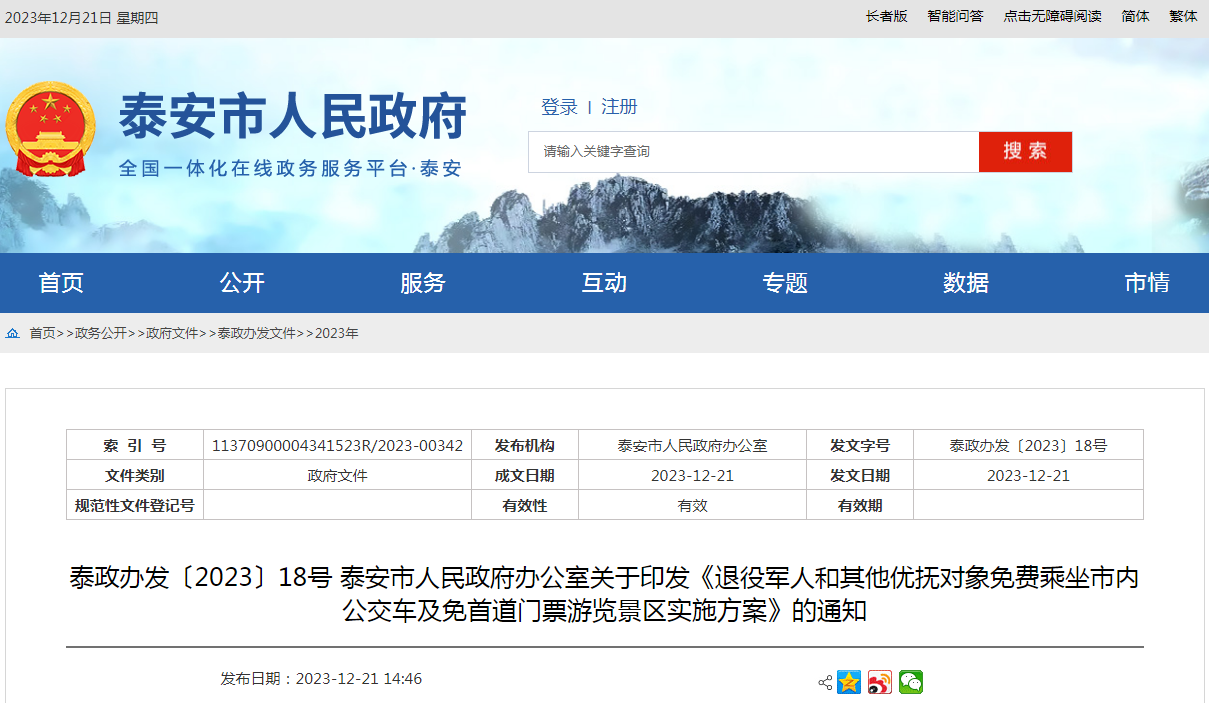Switch to 繁体 traditional Chinese

pyautogui.click(x=1183, y=16)
